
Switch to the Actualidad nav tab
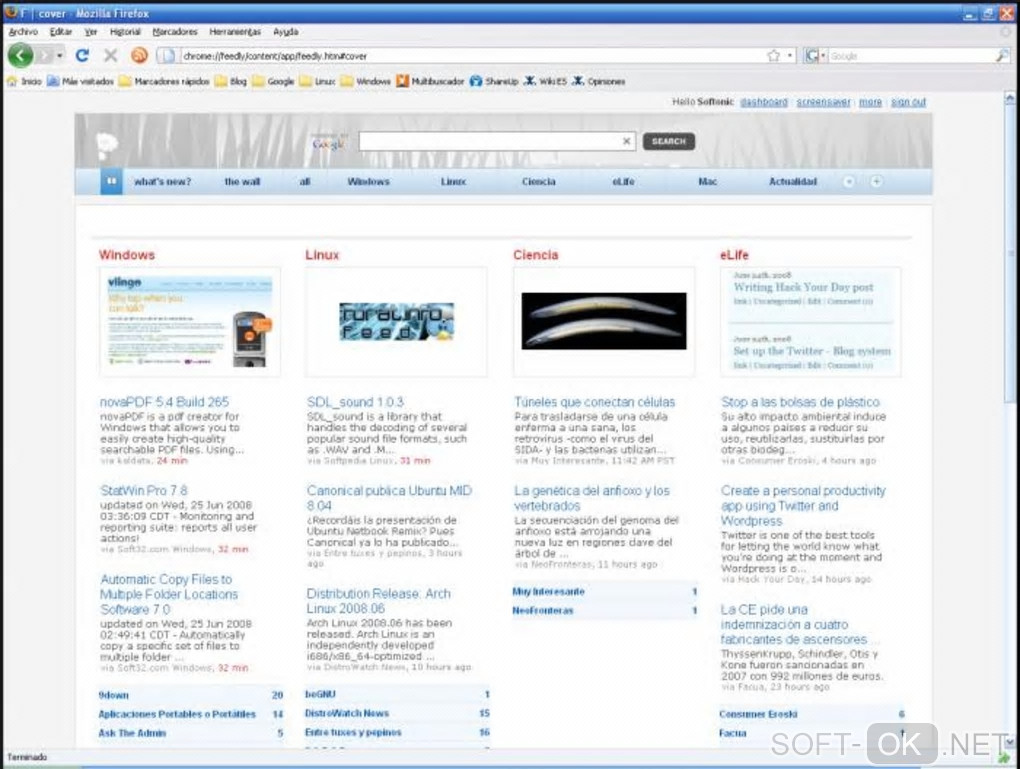(793, 182)
